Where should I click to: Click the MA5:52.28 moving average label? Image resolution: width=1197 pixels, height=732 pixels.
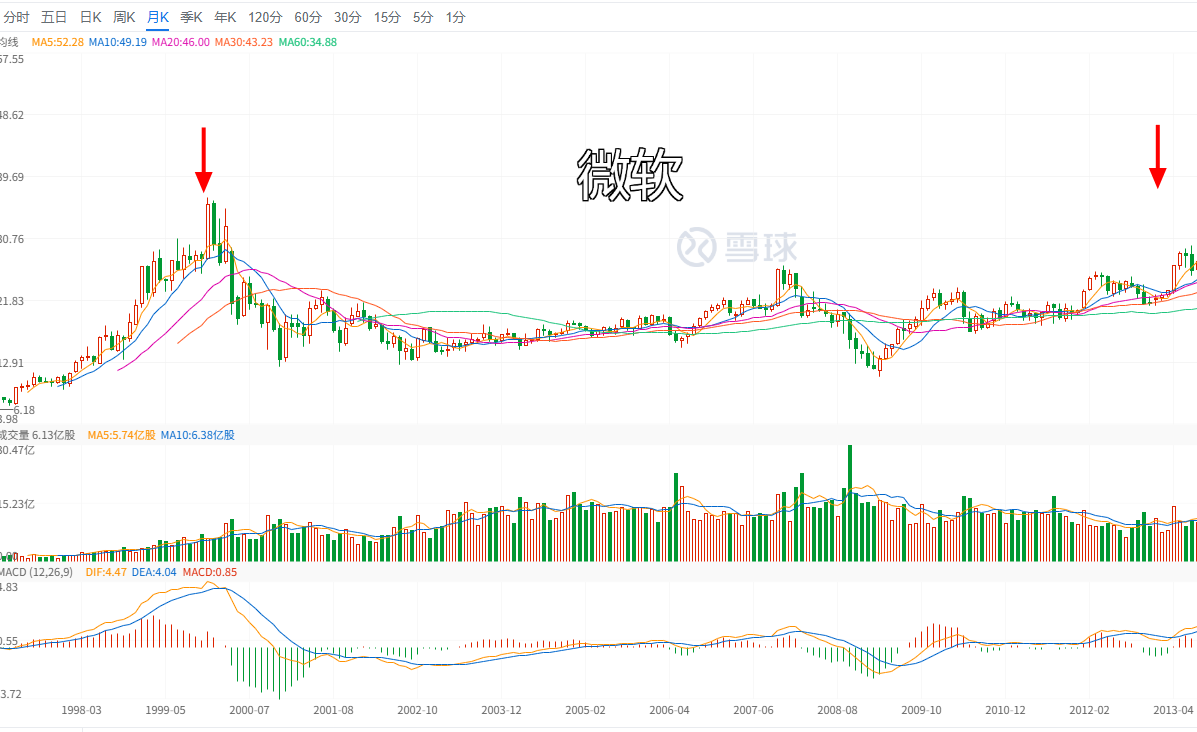pyautogui.click(x=58, y=42)
